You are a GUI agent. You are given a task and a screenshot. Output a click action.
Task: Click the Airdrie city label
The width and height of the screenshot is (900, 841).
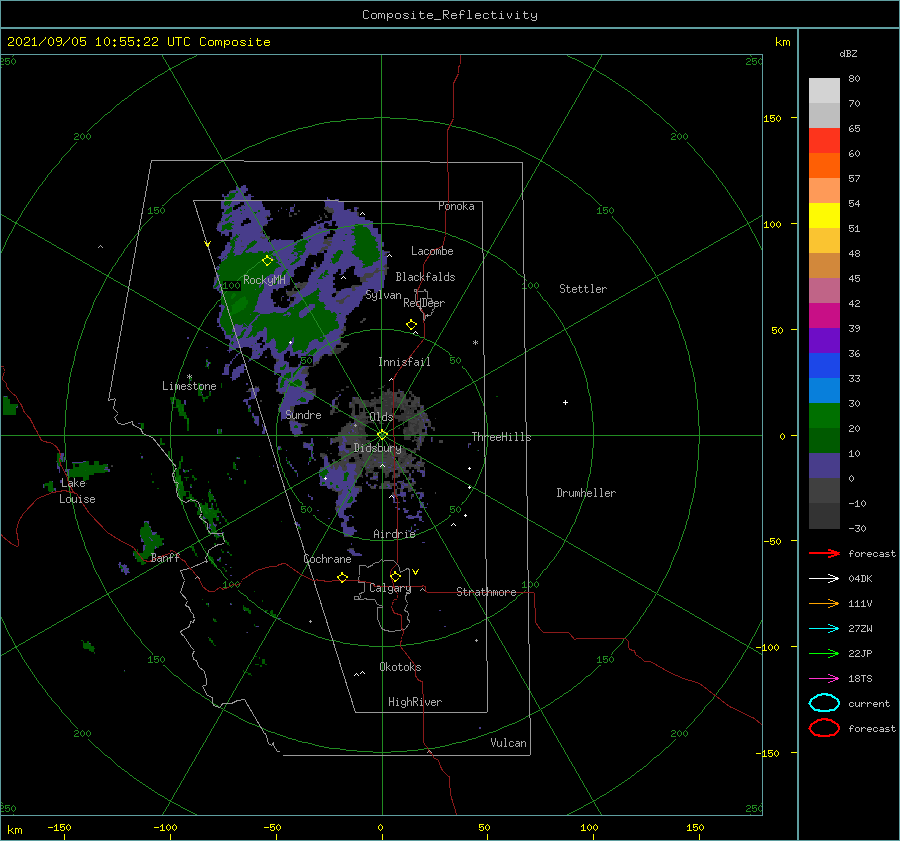point(394,534)
